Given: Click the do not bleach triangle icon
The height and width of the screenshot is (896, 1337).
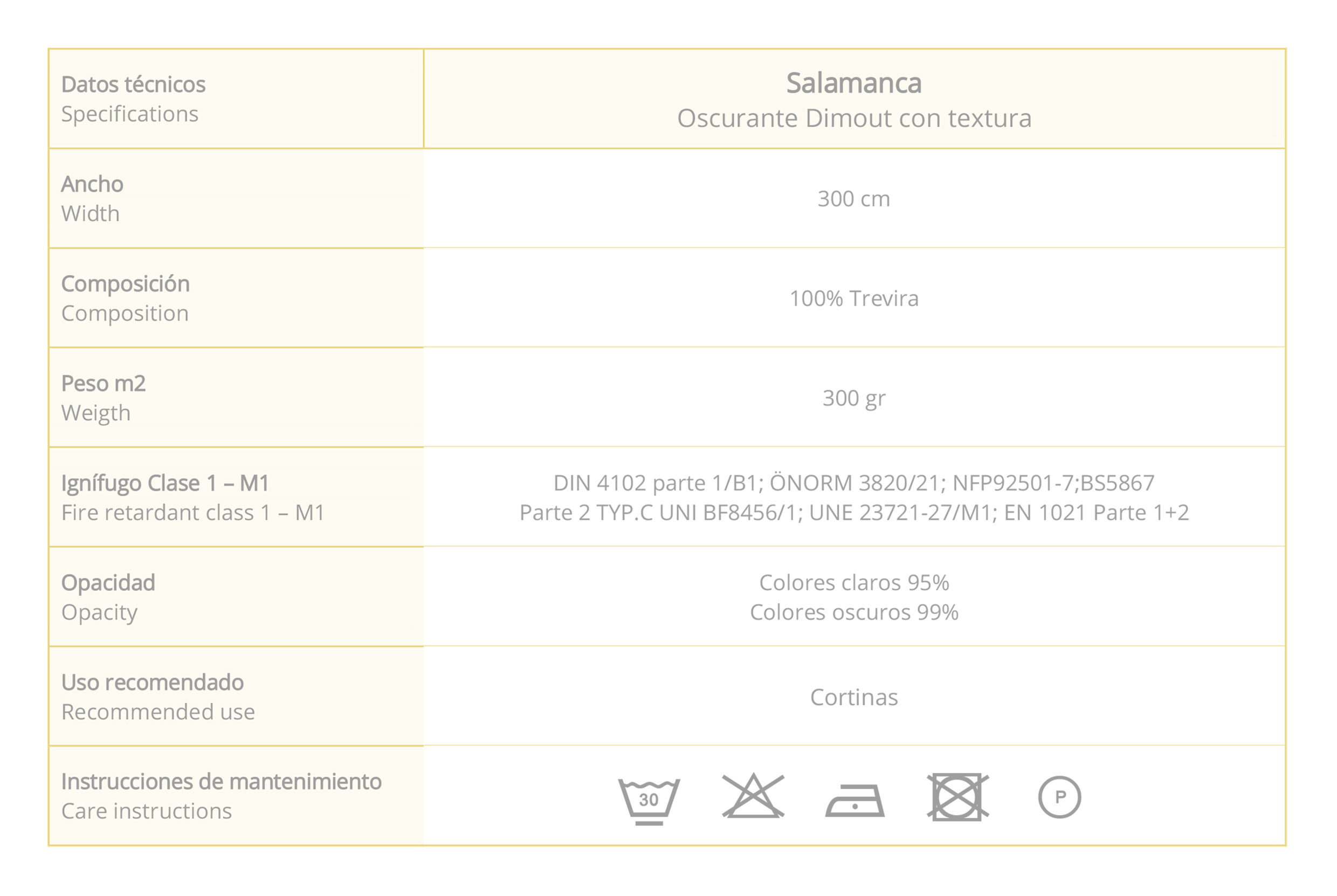Looking at the screenshot, I should click(753, 796).
